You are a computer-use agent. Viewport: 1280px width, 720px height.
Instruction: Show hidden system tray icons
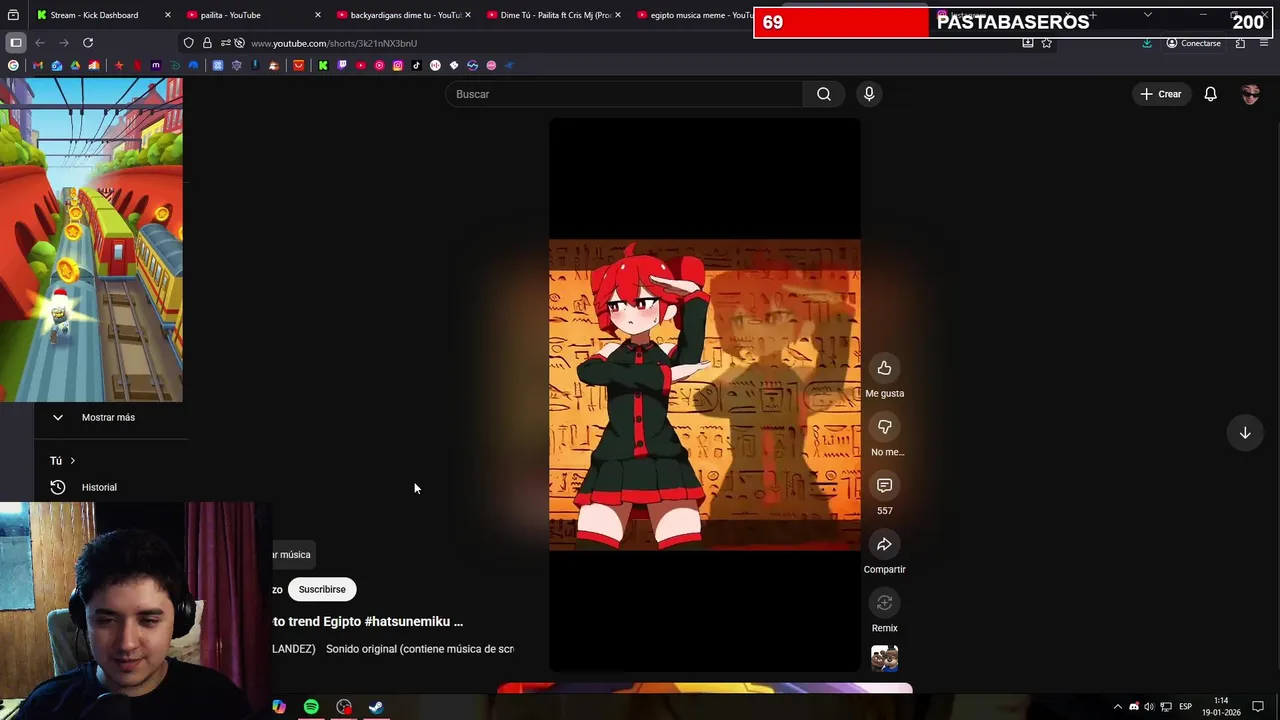[x=1118, y=707]
